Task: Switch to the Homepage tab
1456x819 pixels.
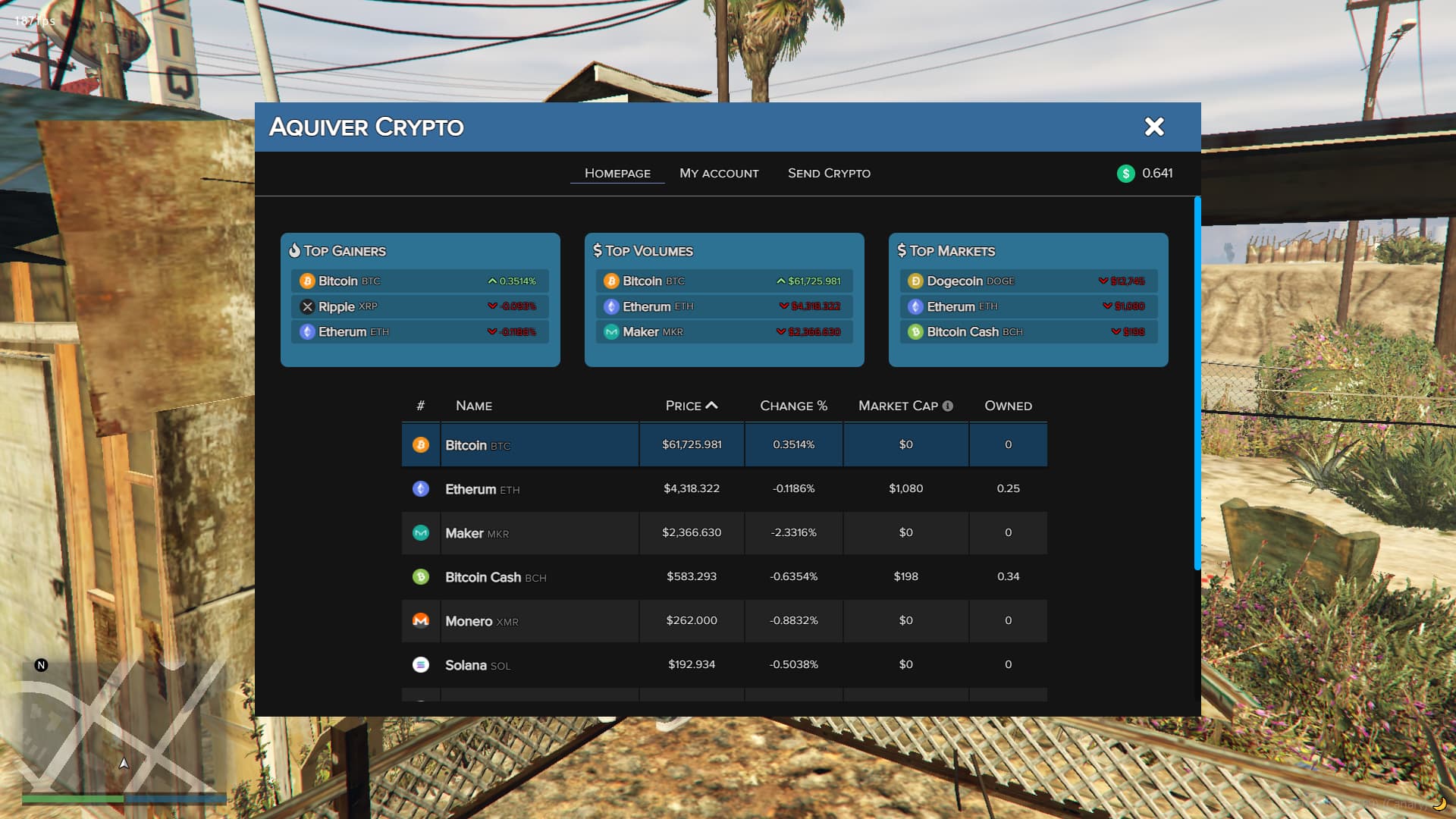Action: (x=617, y=173)
